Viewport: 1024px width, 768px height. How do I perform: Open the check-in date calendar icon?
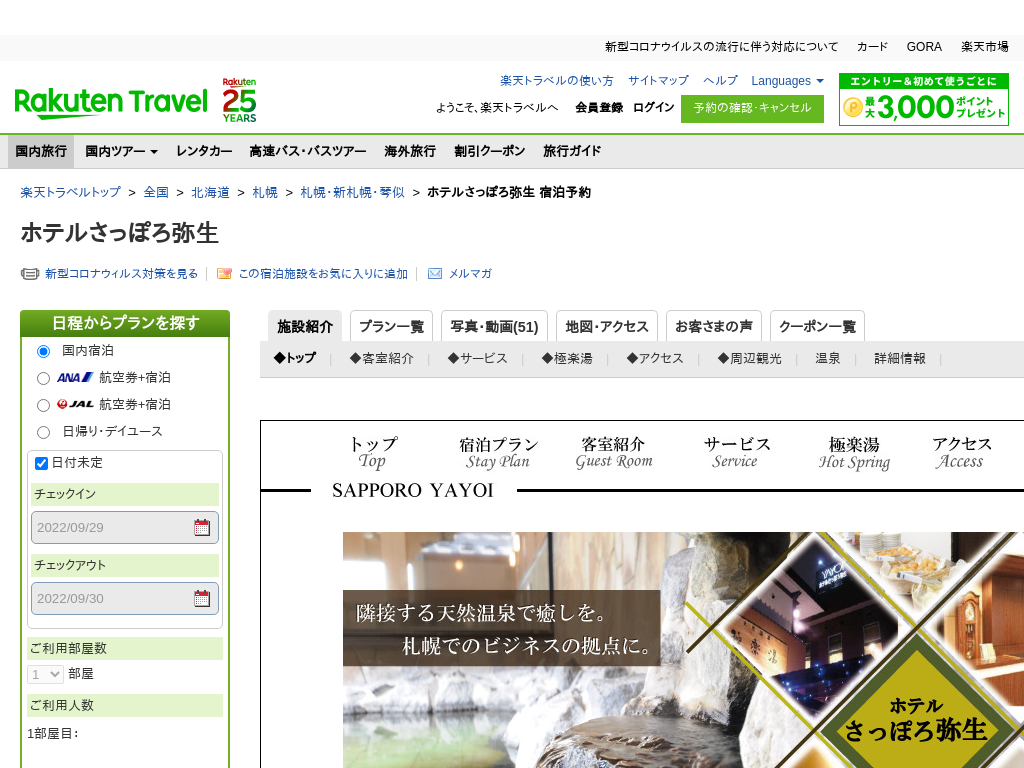202,528
